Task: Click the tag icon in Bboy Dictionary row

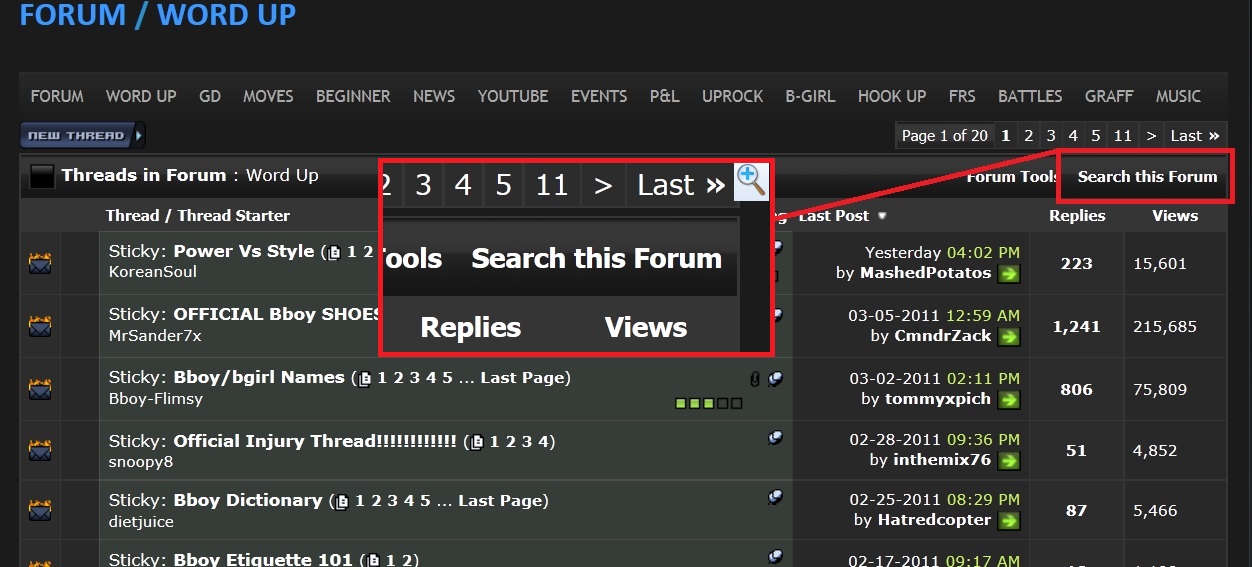Action: [775, 497]
